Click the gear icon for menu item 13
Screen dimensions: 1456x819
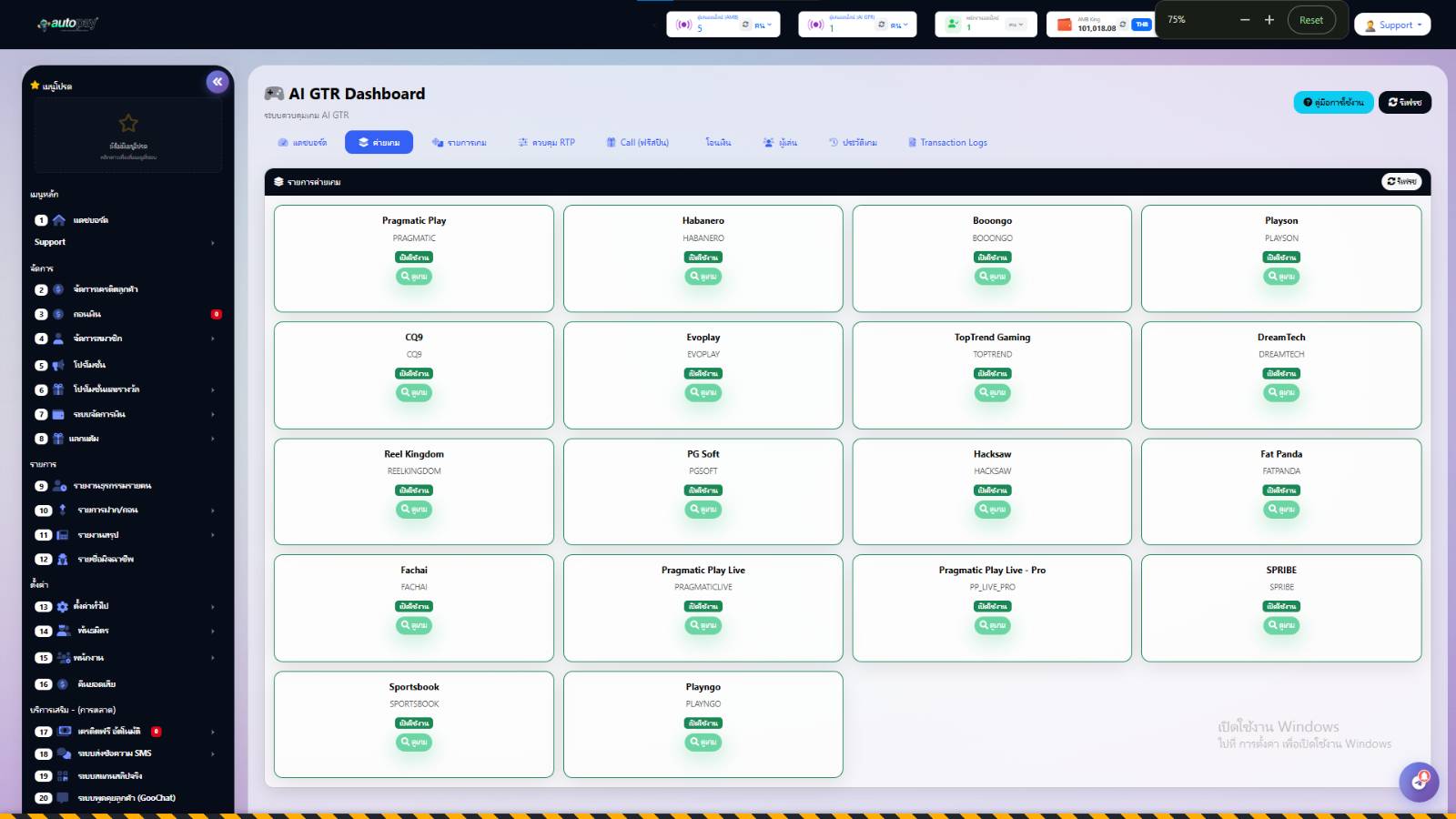[x=63, y=607]
